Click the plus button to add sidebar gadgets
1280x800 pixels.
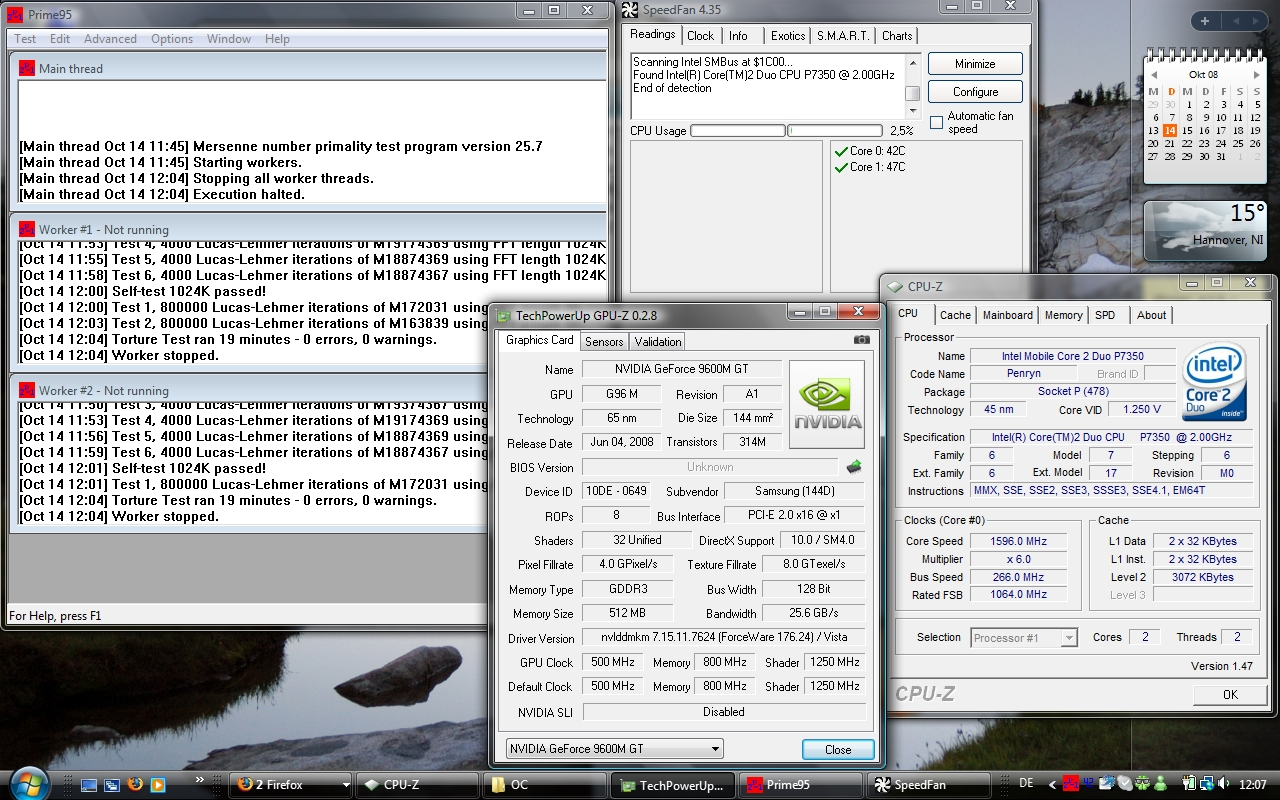coord(1205,21)
